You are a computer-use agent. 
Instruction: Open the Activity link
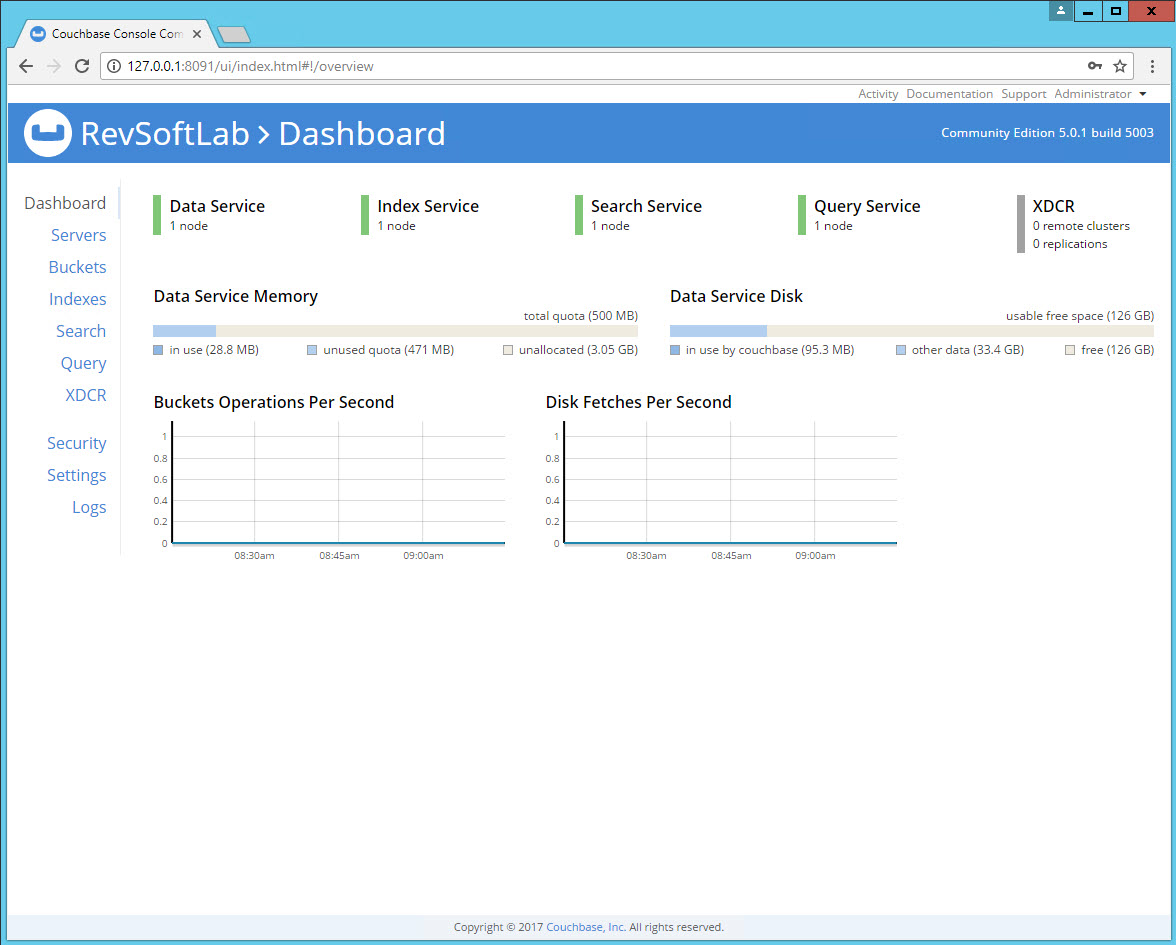[x=878, y=94]
